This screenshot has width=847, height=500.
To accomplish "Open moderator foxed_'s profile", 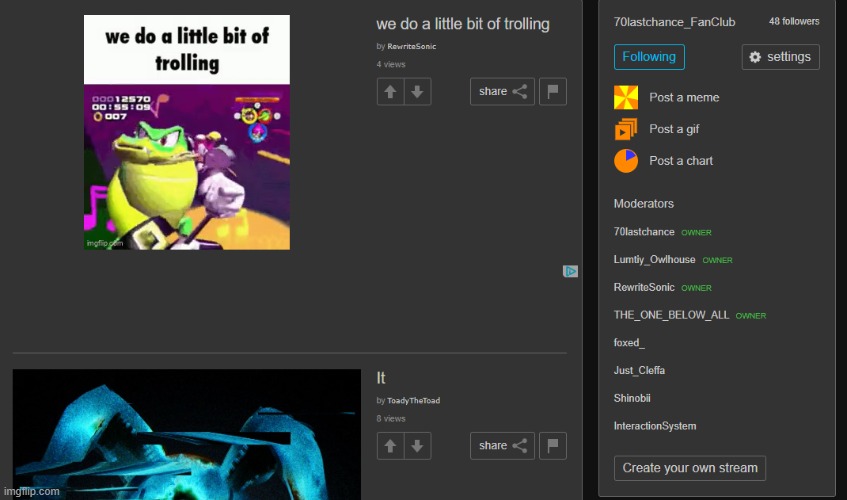I will (x=629, y=343).
